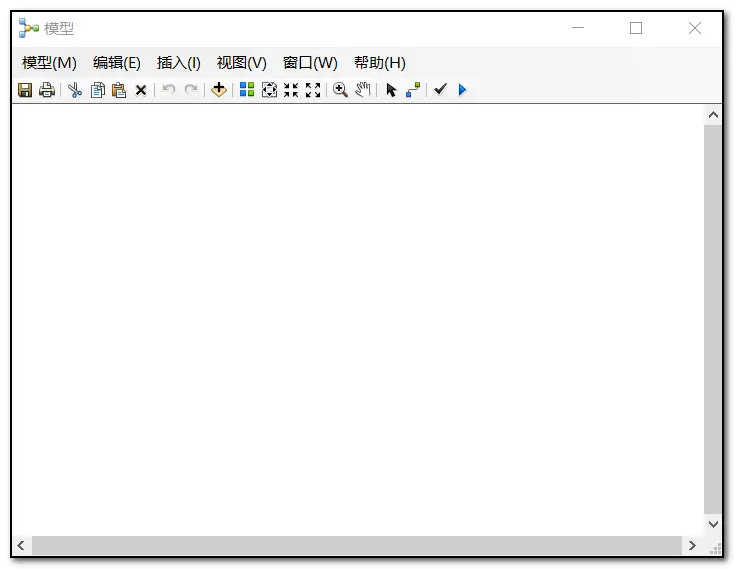
Task: Maximize the 模型 window
Action: [636, 28]
